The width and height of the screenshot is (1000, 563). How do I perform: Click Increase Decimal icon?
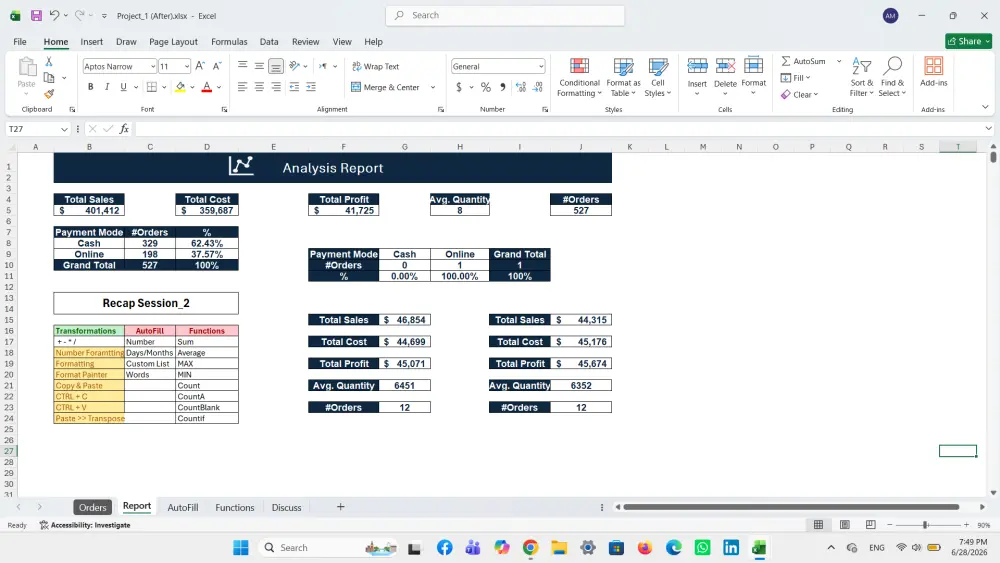[x=521, y=87]
